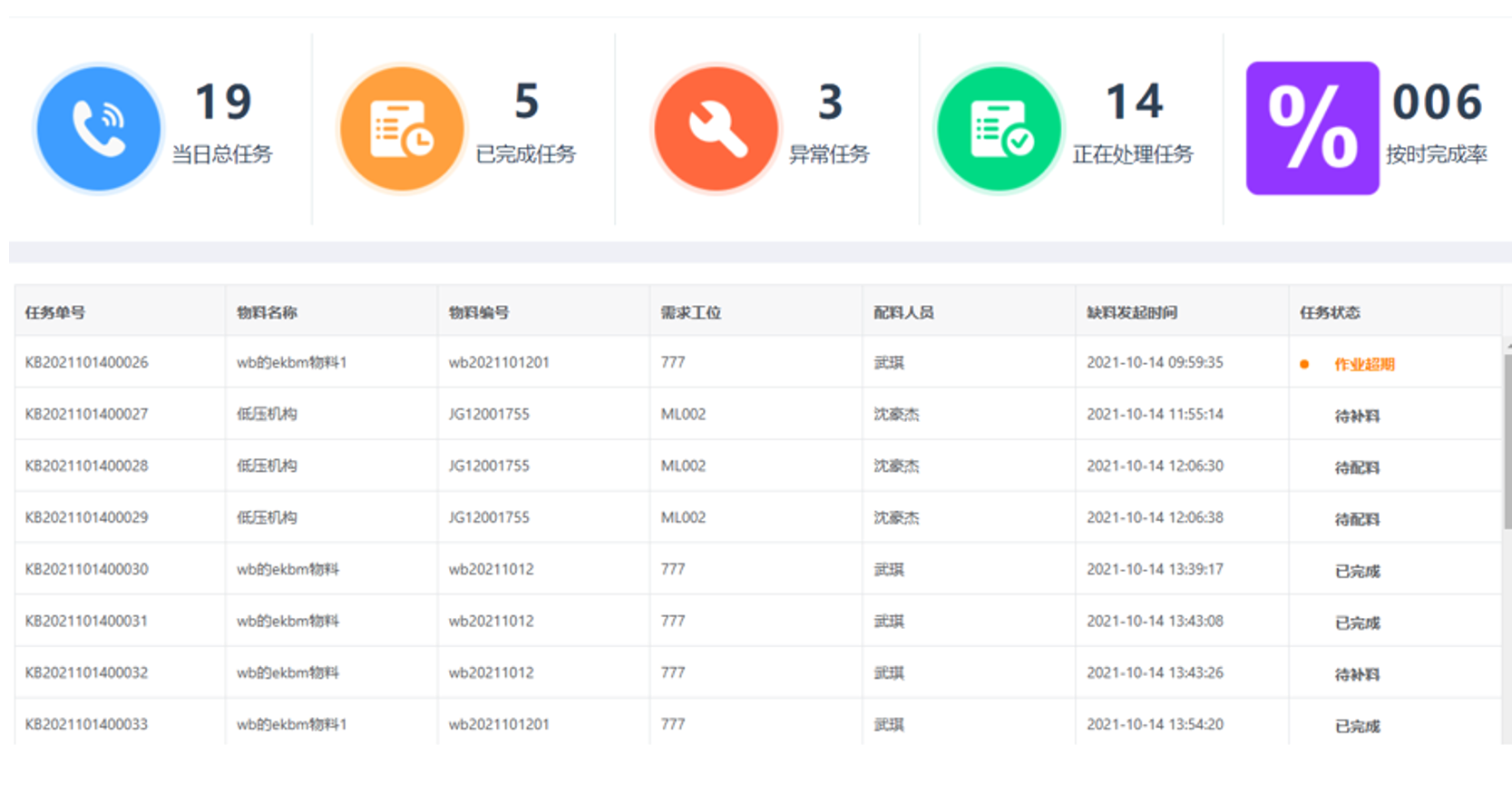Select task row KB2021101400028
Screen dimensions: 1512x795
pos(86,466)
